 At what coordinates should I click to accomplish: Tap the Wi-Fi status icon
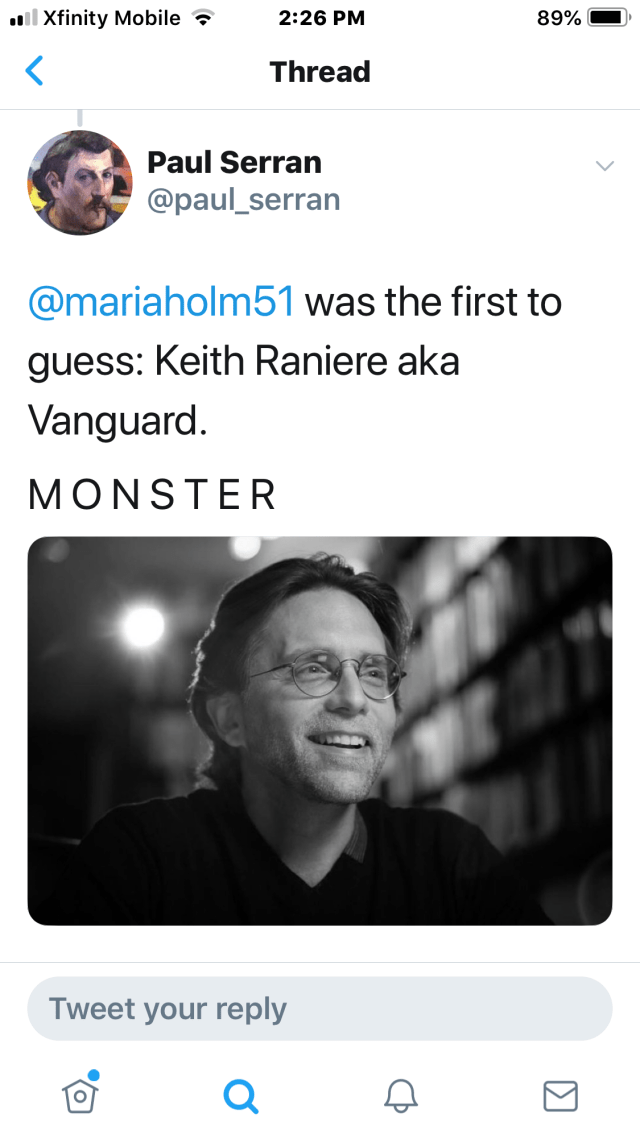(204, 18)
